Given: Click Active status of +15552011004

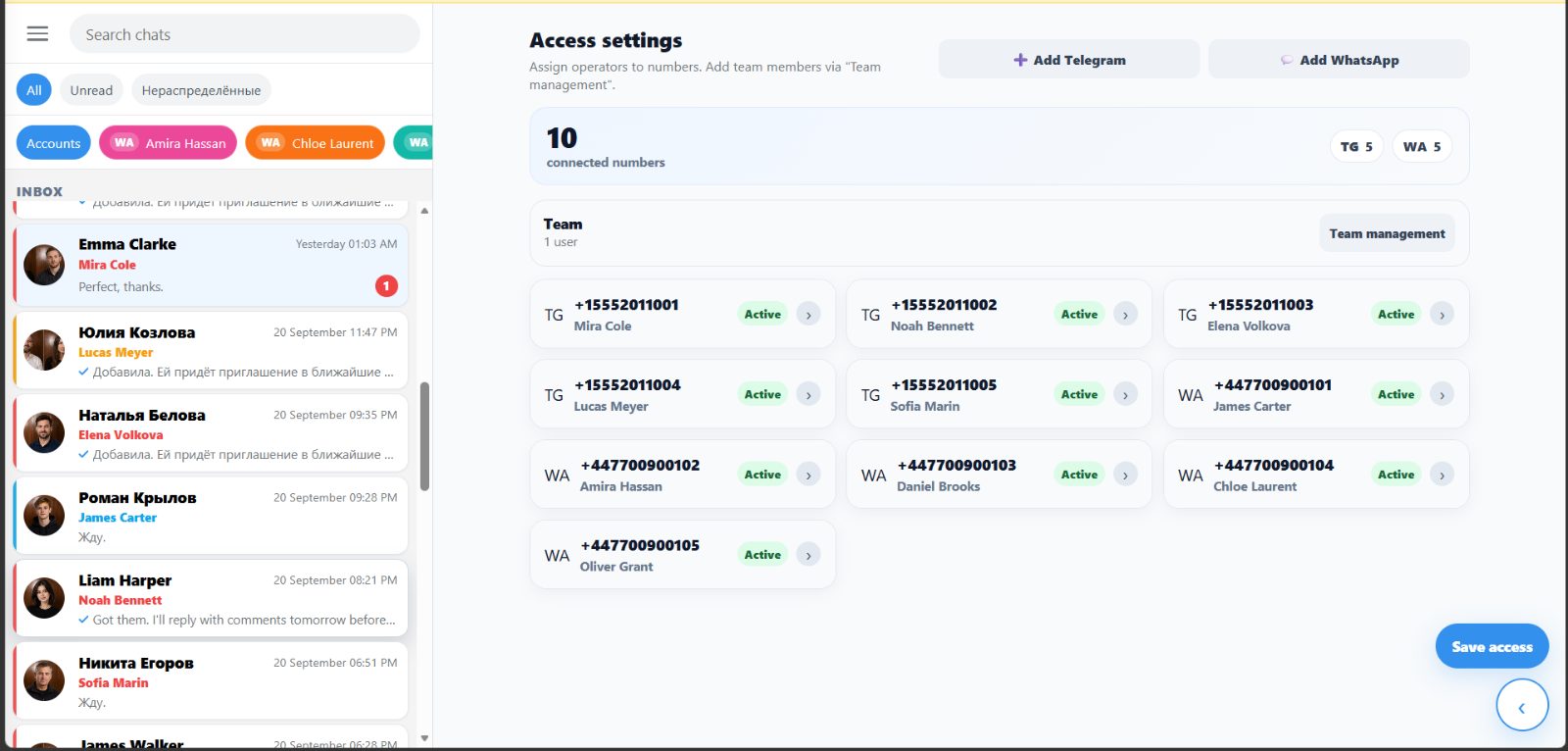Looking at the screenshot, I should pyautogui.click(x=762, y=395).
